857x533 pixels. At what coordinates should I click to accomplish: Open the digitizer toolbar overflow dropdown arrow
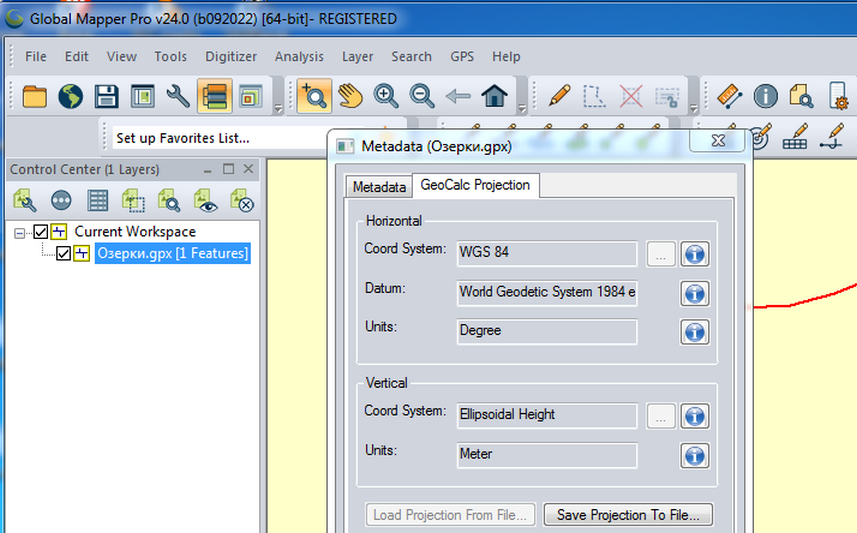click(x=694, y=108)
